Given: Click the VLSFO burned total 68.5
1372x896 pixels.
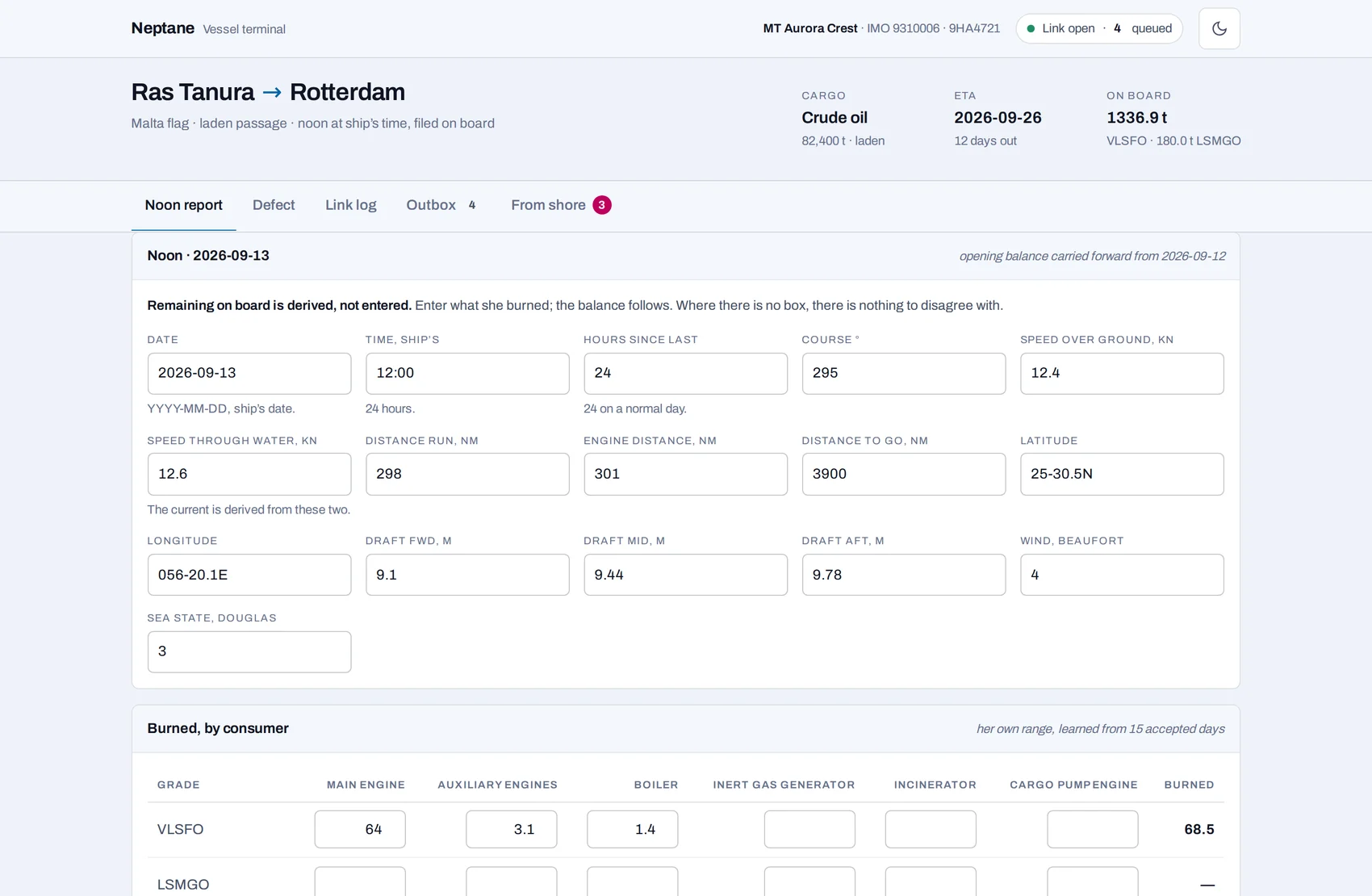Looking at the screenshot, I should point(1199,829).
